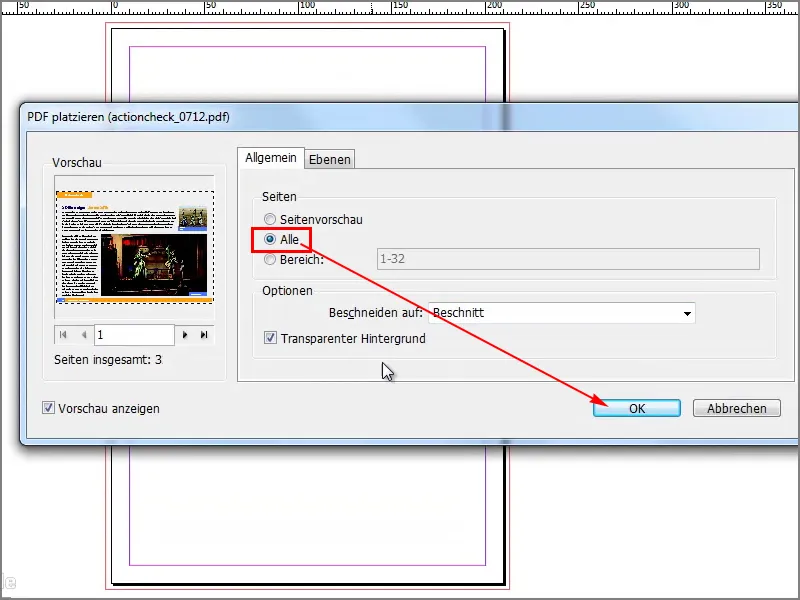The image size is (800, 600).
Task: Confirm placement with the OK button
Action: pyautogui.click(x=637, y=408)
